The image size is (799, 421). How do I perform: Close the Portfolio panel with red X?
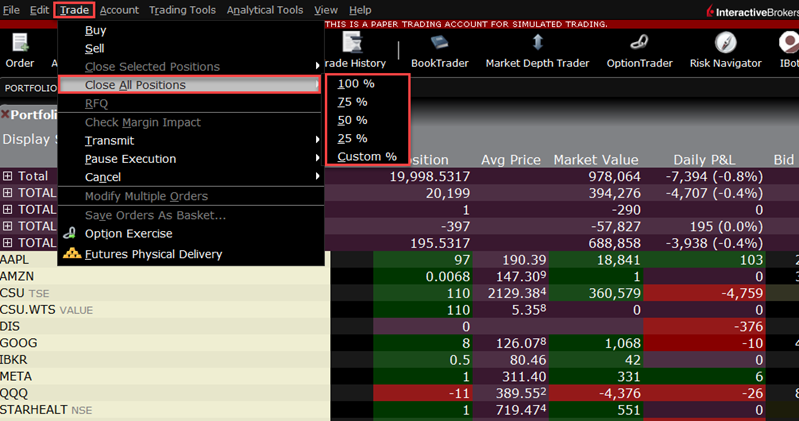click(5, 114)
